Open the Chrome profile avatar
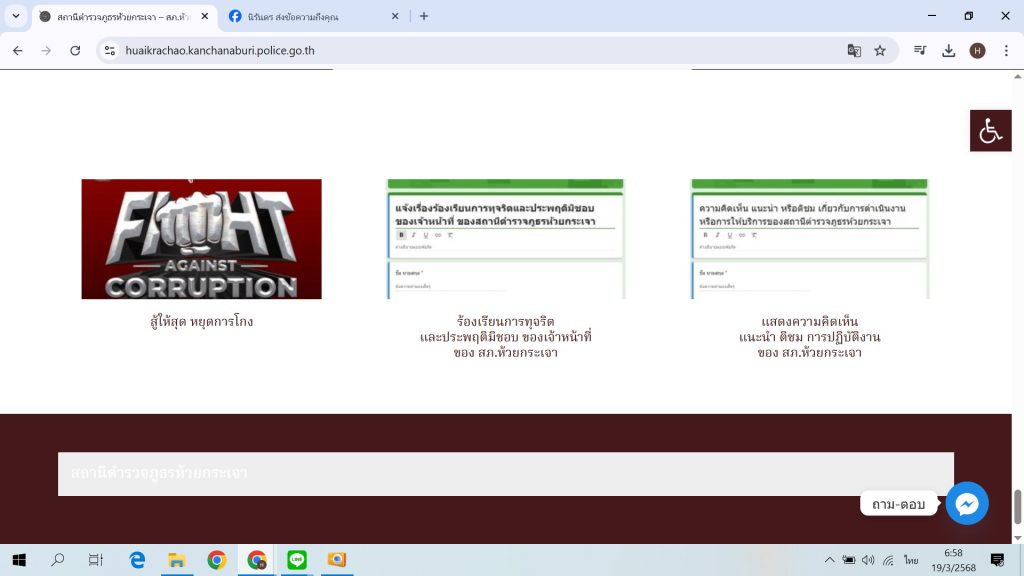The image size is (1024, 576). [977, 50]
